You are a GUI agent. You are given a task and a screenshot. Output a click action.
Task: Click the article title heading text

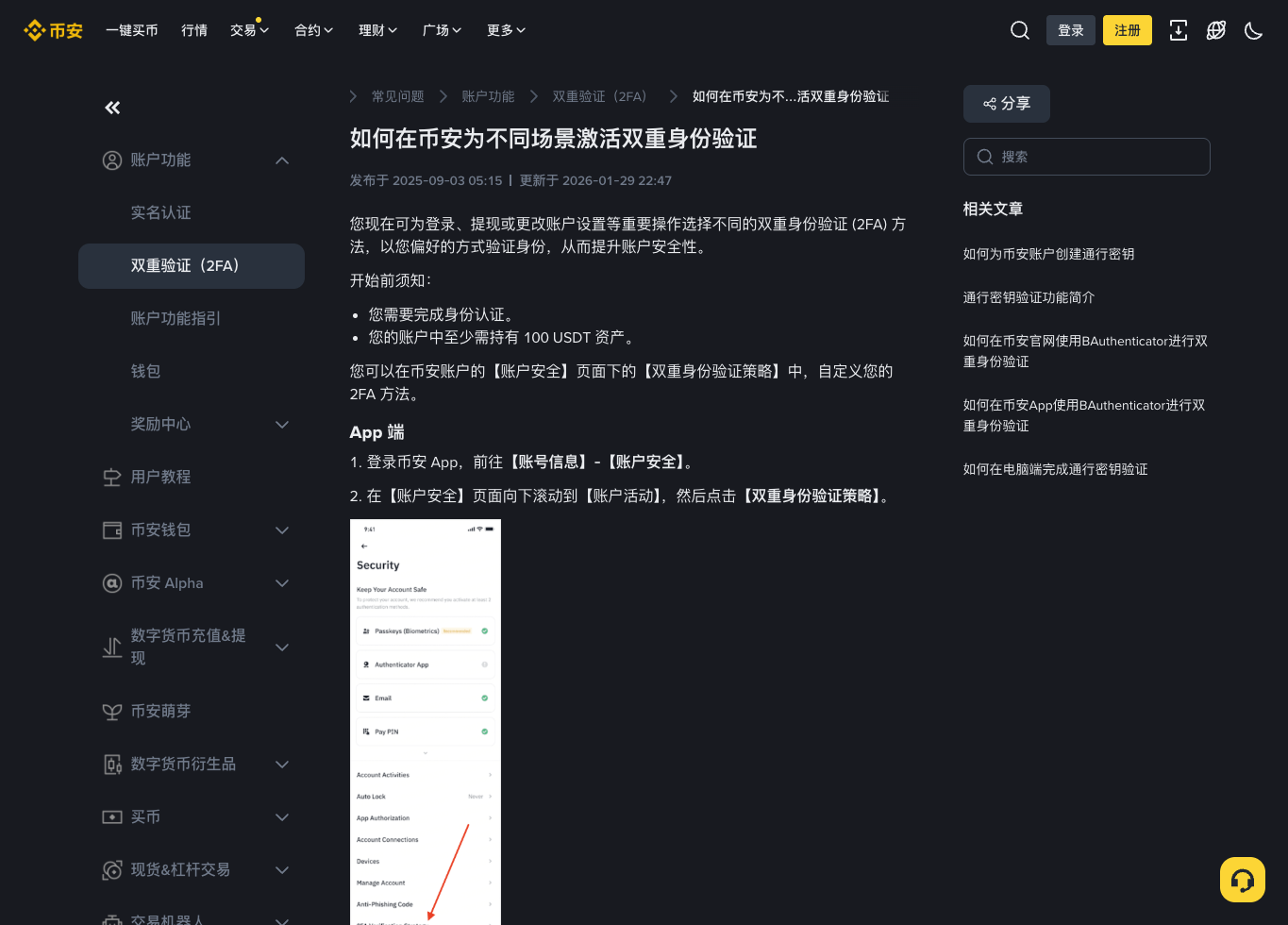tap(554, 139)
